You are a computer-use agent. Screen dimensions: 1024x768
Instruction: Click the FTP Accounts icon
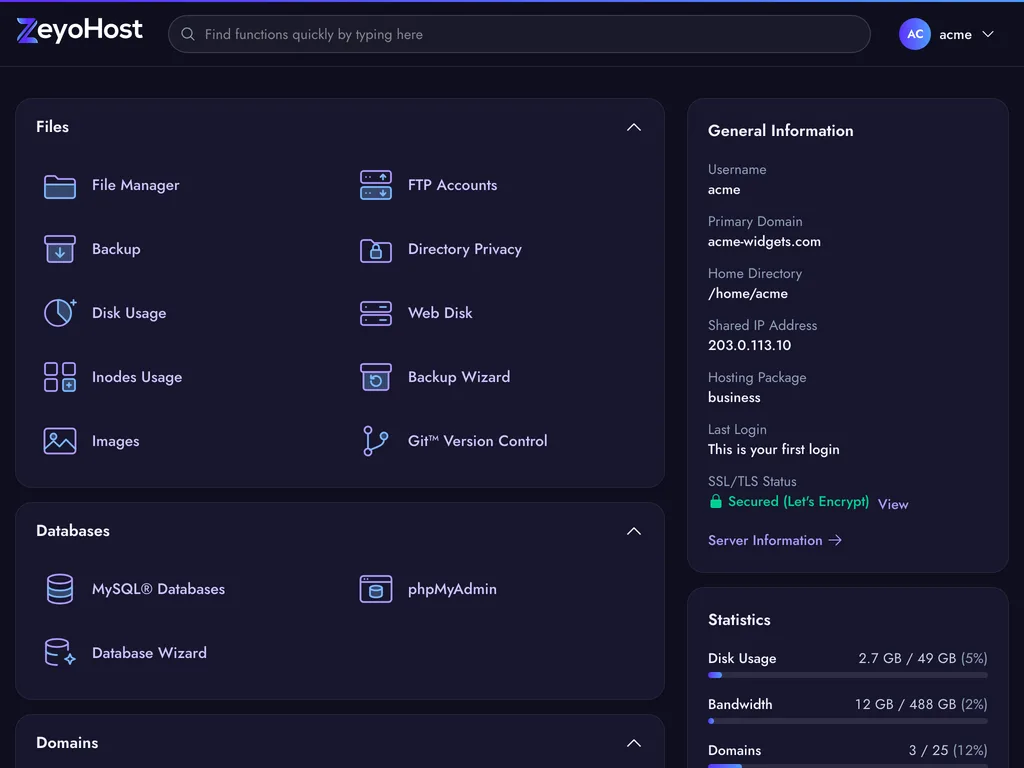[376, 185]
